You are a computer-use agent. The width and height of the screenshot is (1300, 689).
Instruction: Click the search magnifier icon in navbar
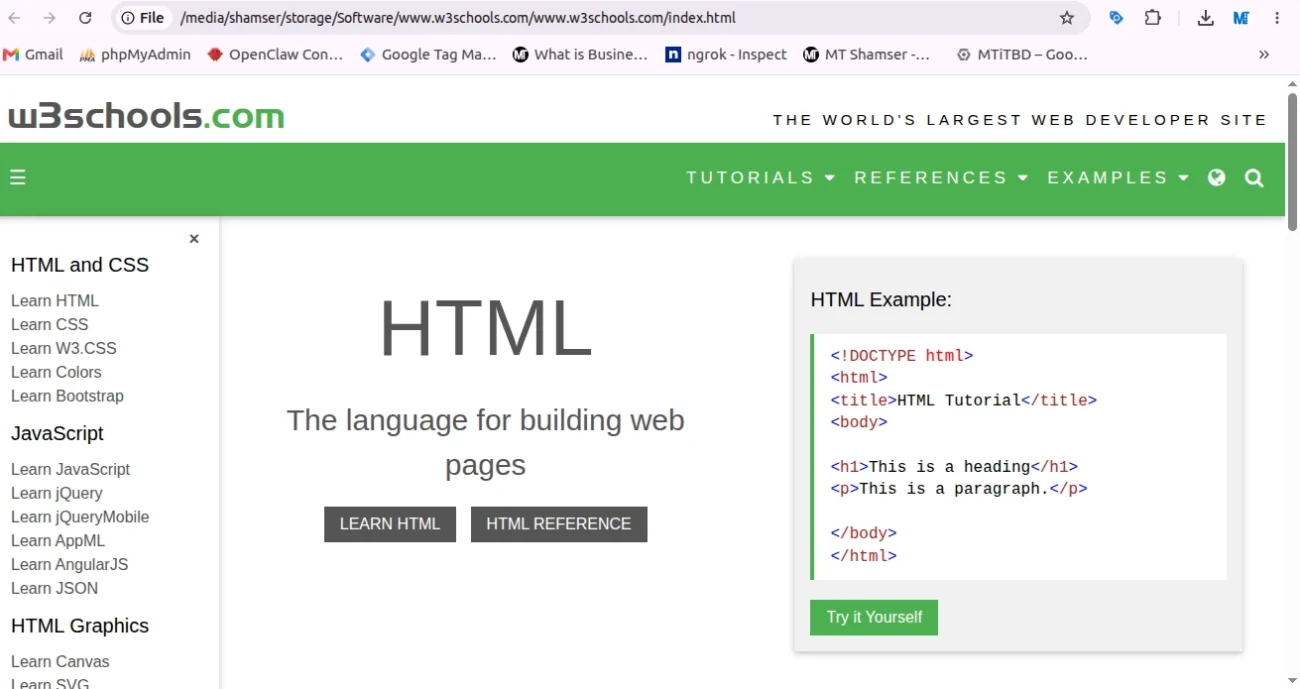click(1254, 178)
